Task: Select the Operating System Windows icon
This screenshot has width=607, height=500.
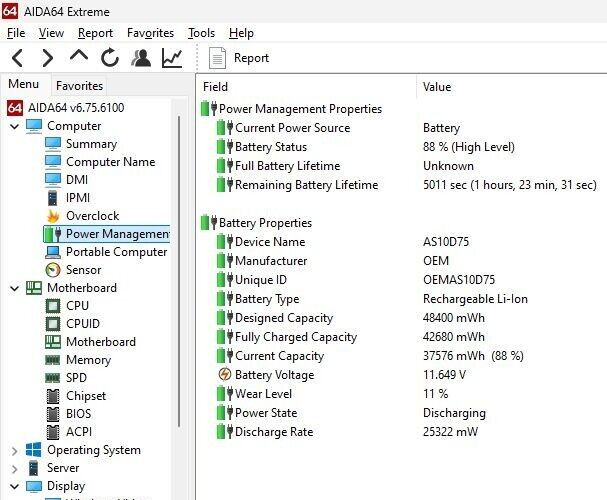Action: pos(33,450)
